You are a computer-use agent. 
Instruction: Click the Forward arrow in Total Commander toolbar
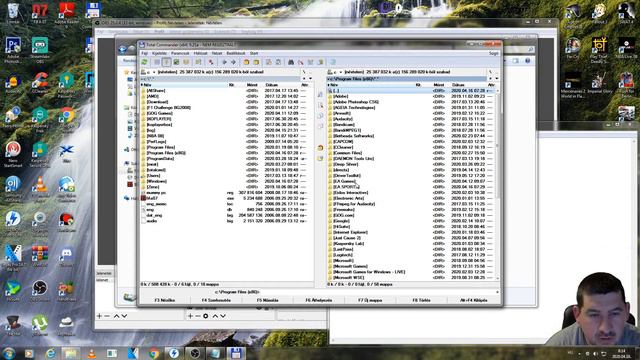click(233, 62)
